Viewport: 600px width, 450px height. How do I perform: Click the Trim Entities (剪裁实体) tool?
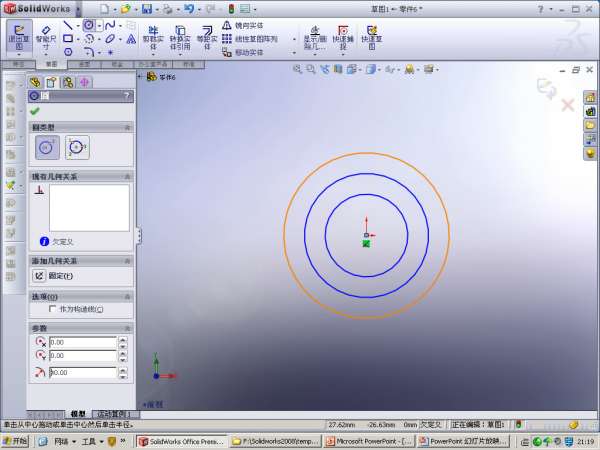[153, 38]
